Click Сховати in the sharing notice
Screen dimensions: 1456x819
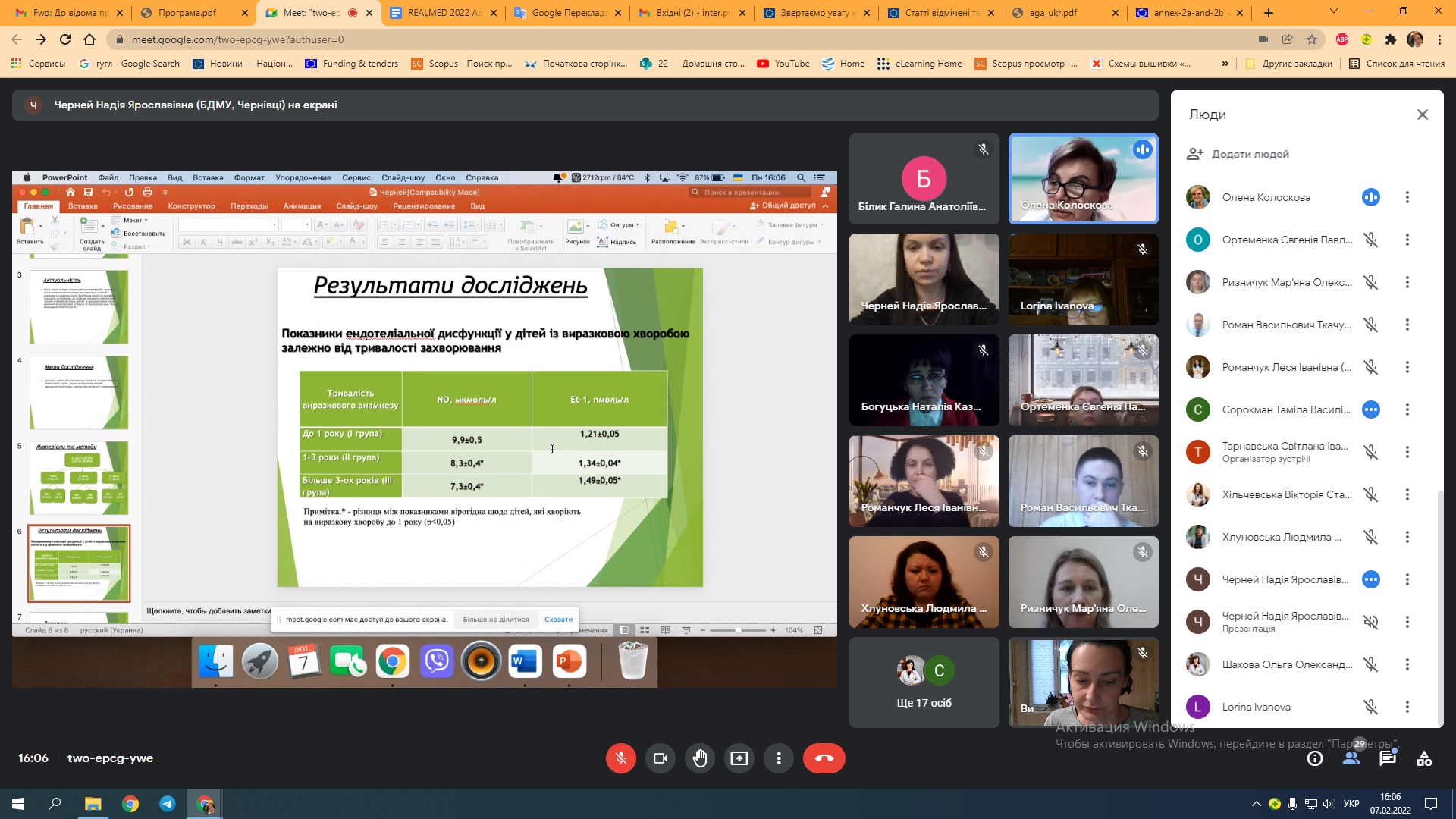click(558, 620)
